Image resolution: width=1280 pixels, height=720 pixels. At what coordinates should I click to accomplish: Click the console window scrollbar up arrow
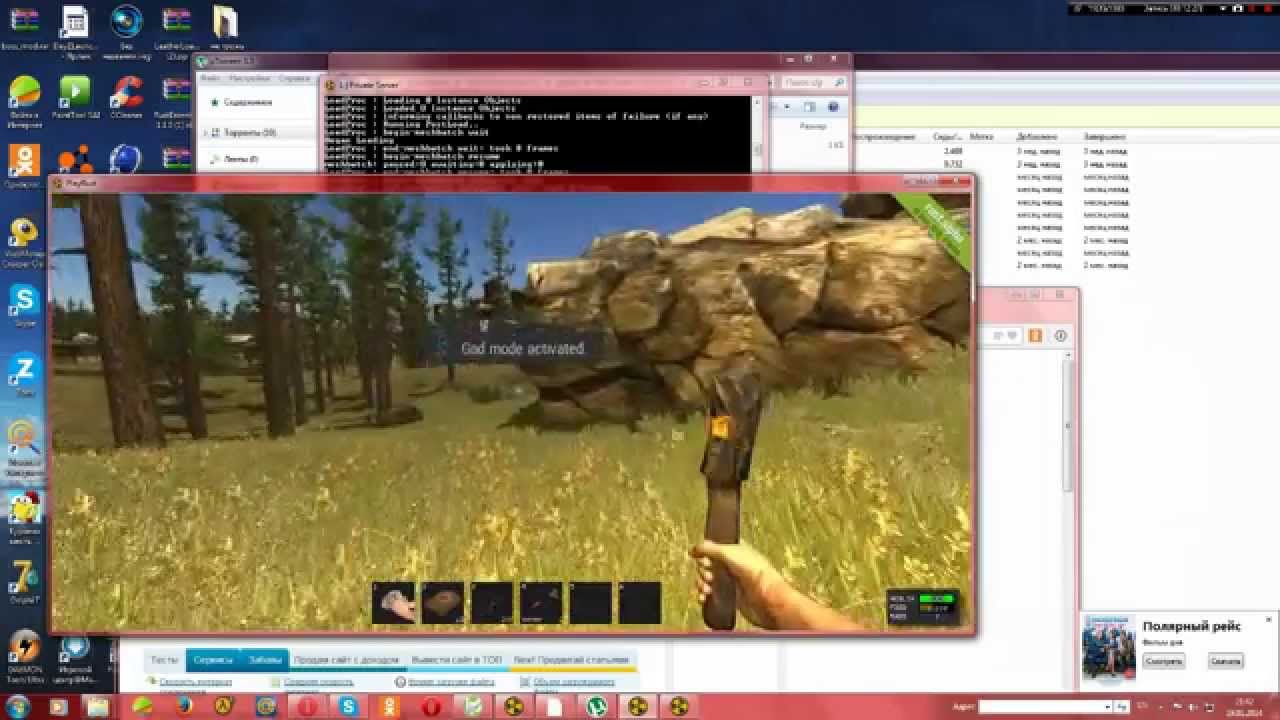click(757, 103)
